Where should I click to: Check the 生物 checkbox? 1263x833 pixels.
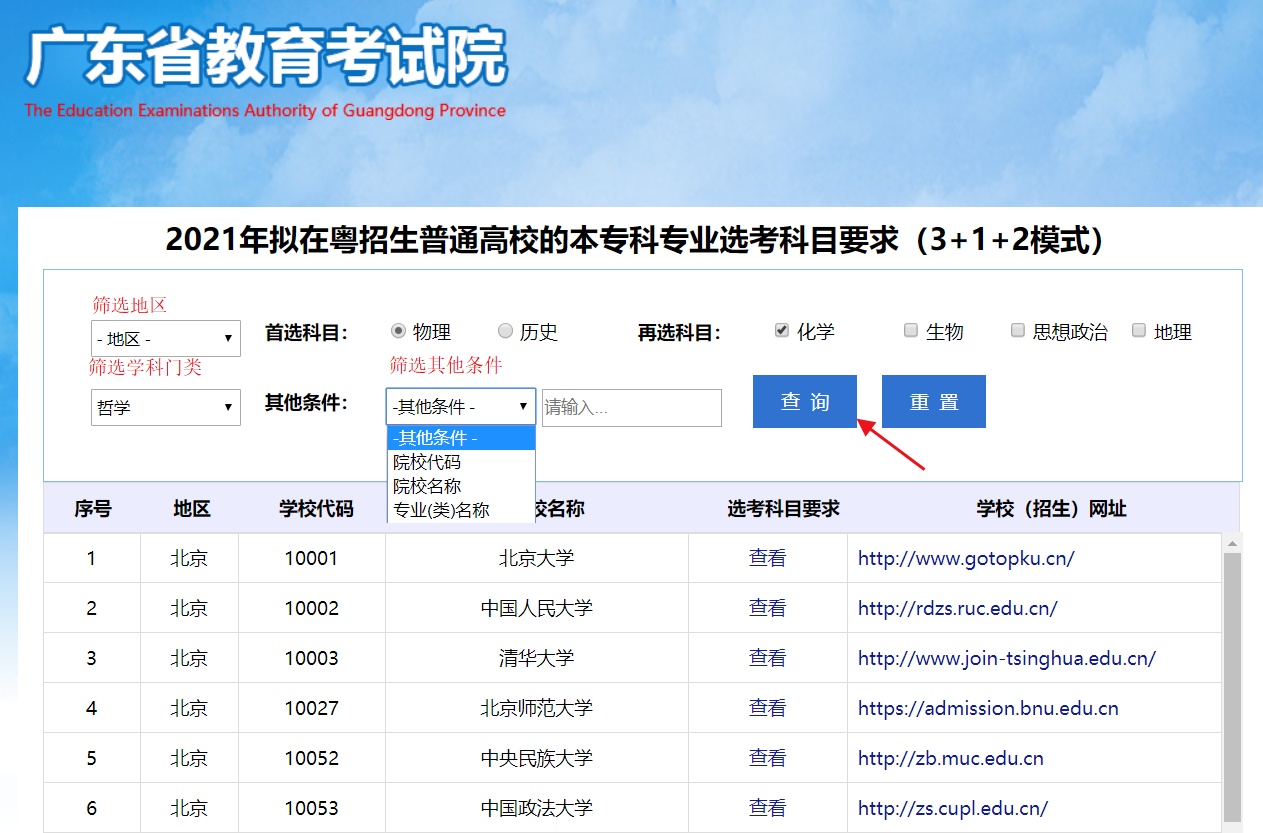click(911, 331)
